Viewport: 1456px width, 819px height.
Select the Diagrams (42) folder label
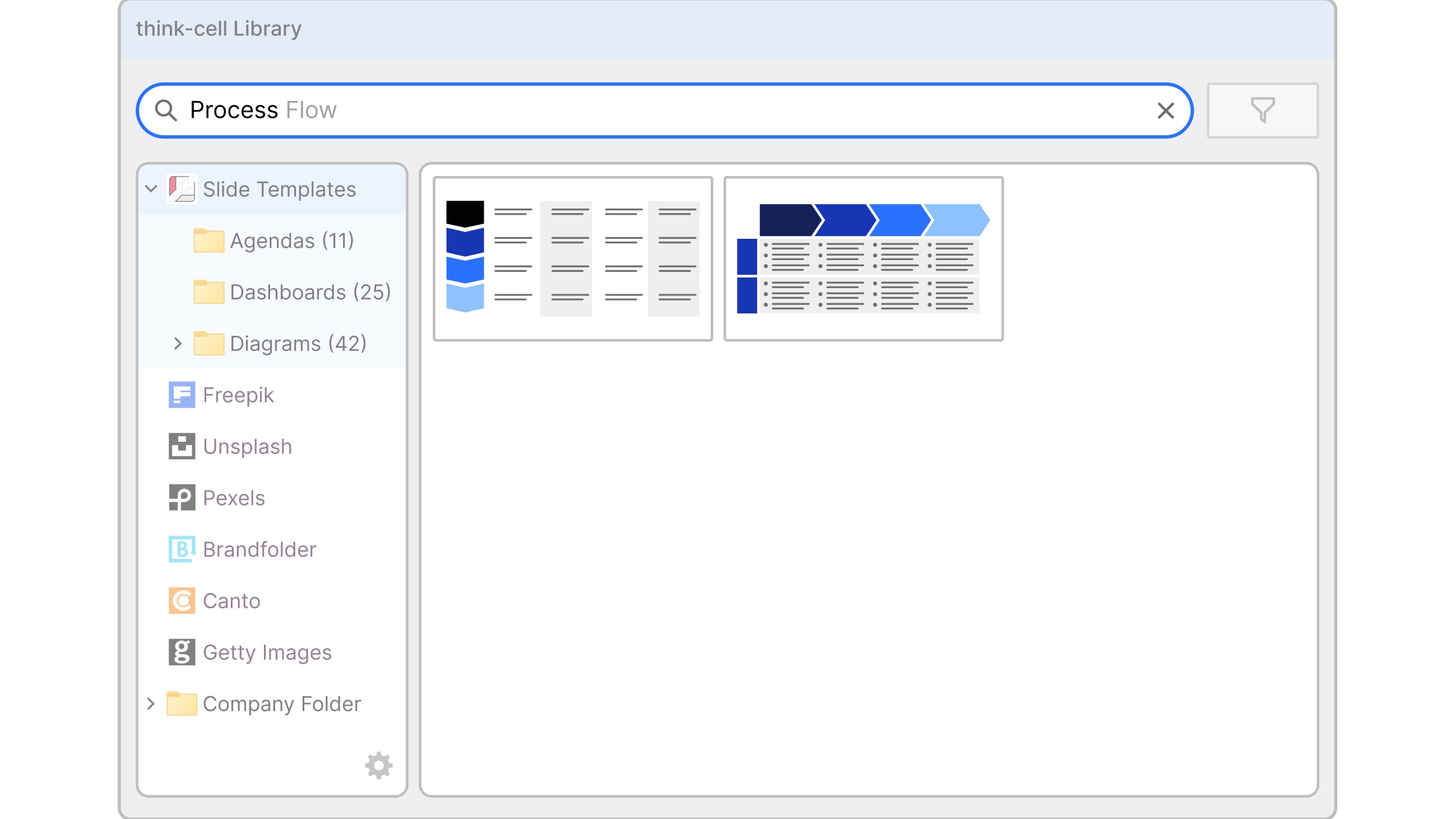coord(298,343)
